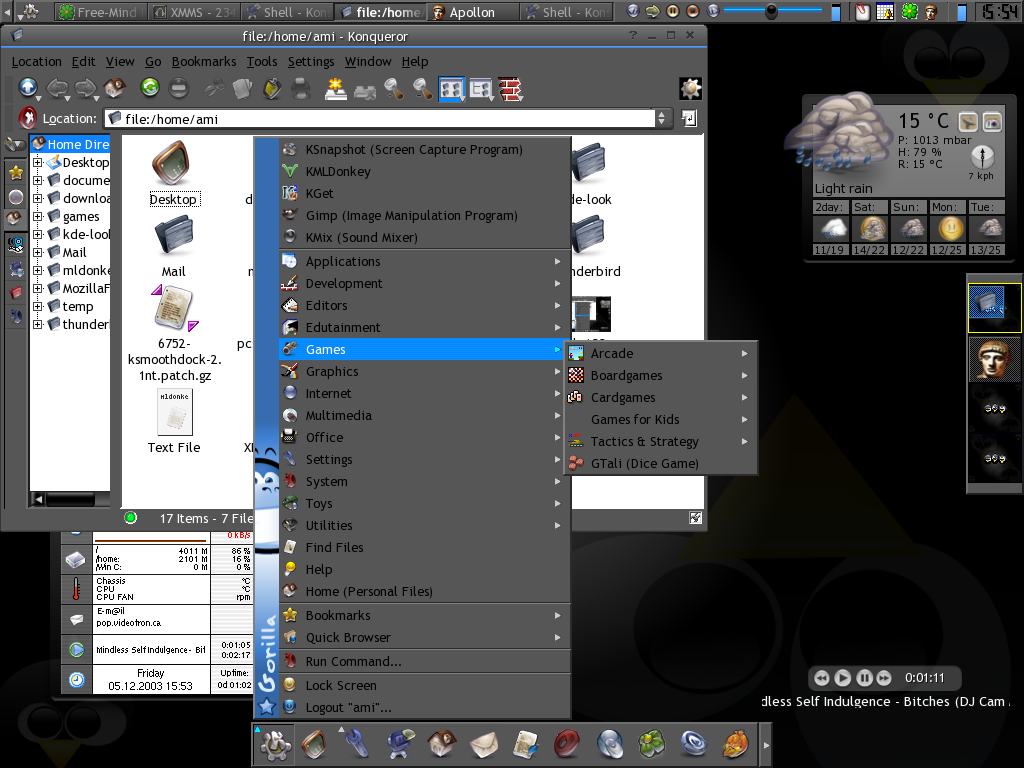
Task: Open the Cardgames submenu
Action: (660, 398)
